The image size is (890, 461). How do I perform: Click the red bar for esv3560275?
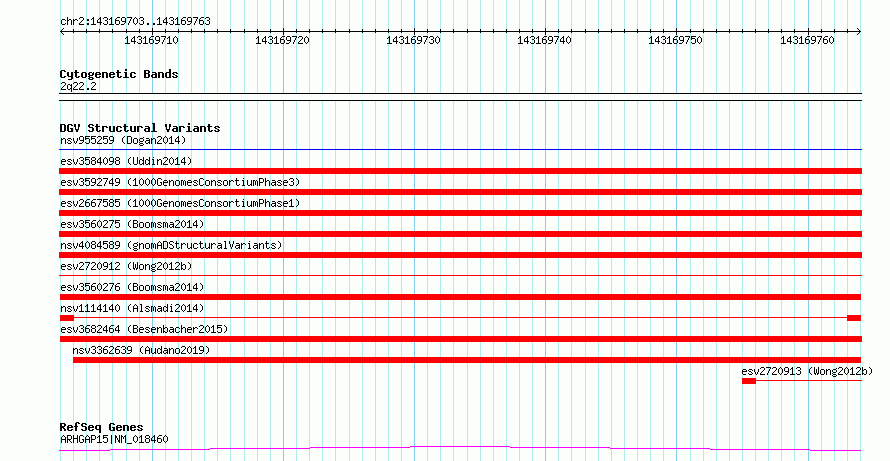tap(460, 234)
